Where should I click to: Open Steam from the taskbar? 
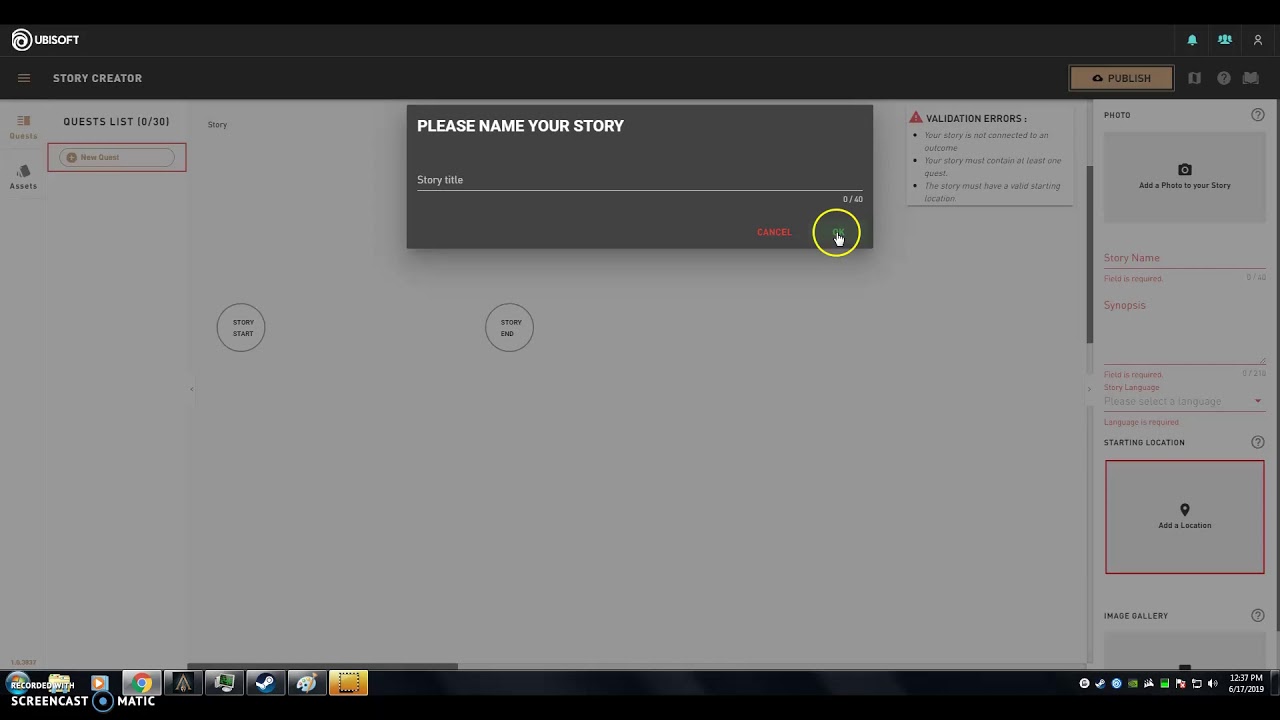(265, 684)
